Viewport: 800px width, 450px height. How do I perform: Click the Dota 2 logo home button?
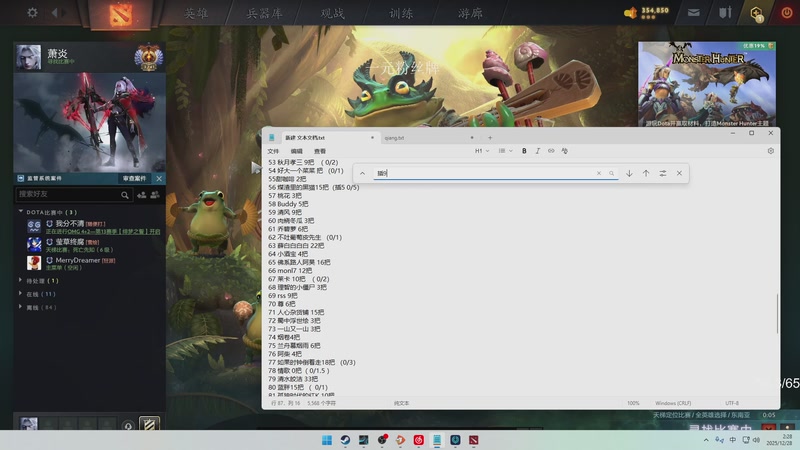pyautogui.click(x=120, y=14)
